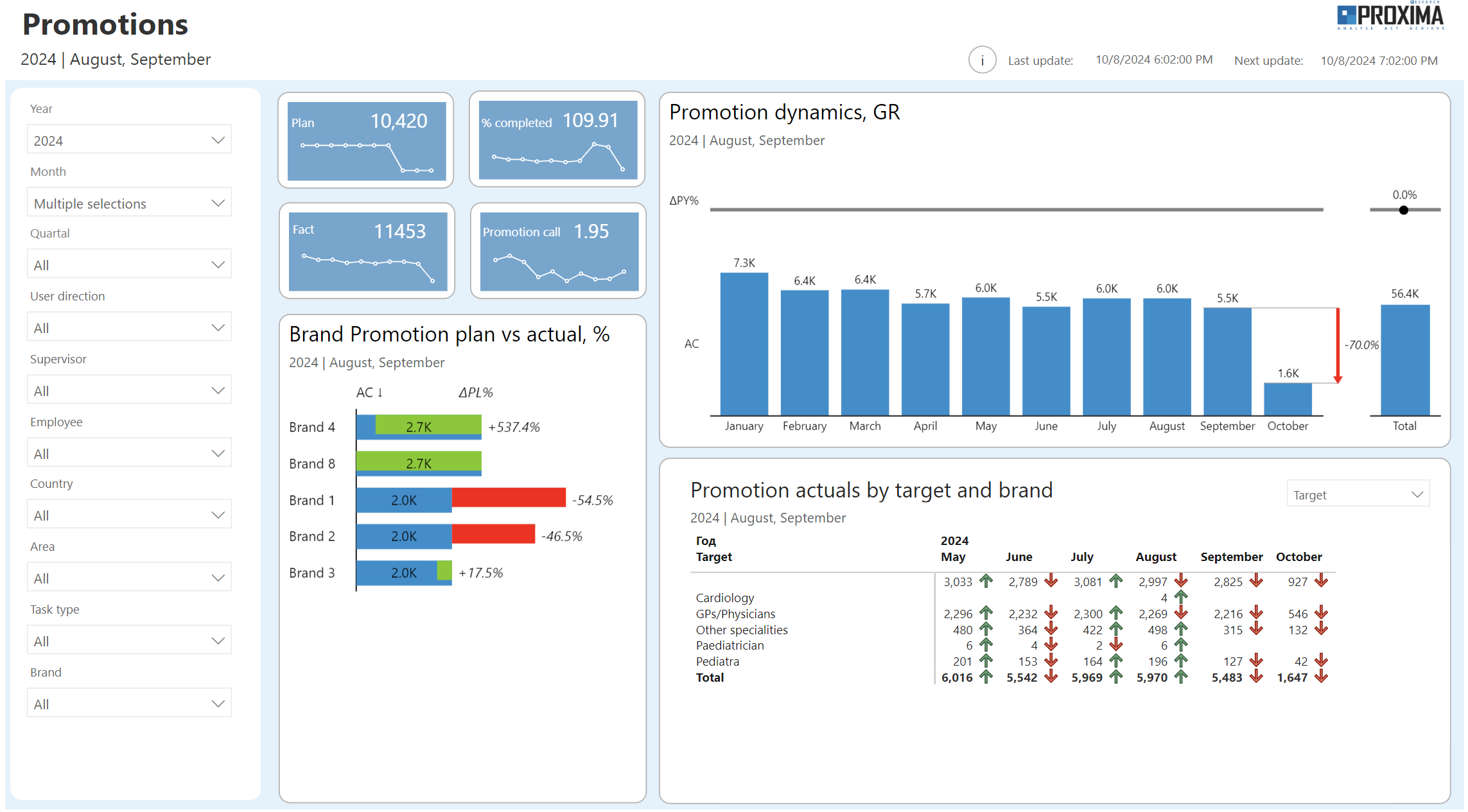Adjust the slider above the Total bar
Viewport: 1468px width, 812px height.
[x=1404, y=210]
